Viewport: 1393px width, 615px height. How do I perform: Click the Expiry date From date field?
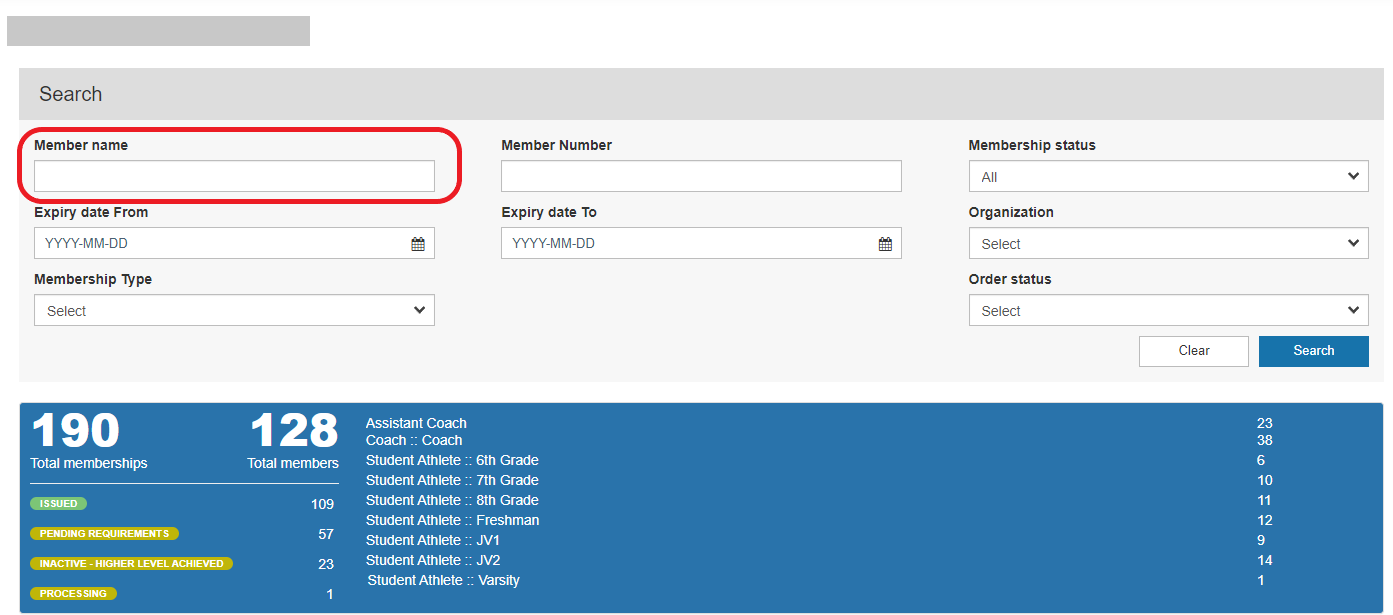[234, 243]
